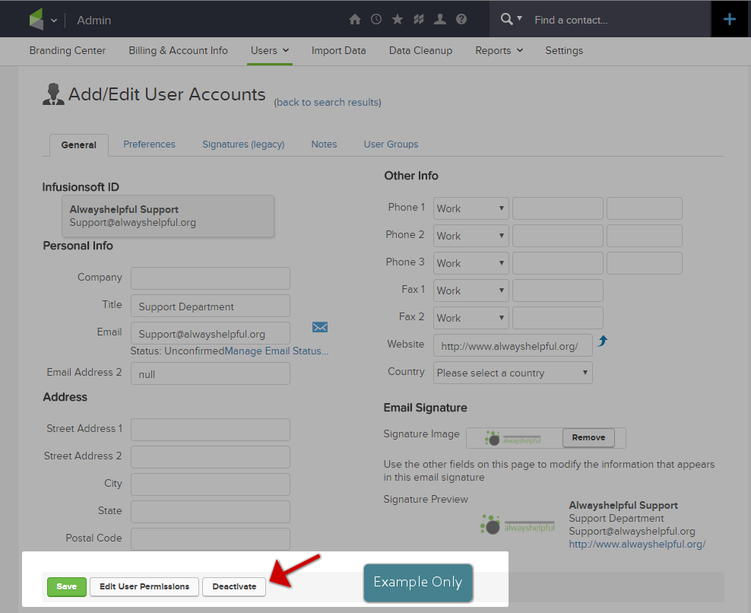Click the Fax 2 number field
Viewport: 751px width, 613px height.
pyautogui.click(x=558, y=318)
